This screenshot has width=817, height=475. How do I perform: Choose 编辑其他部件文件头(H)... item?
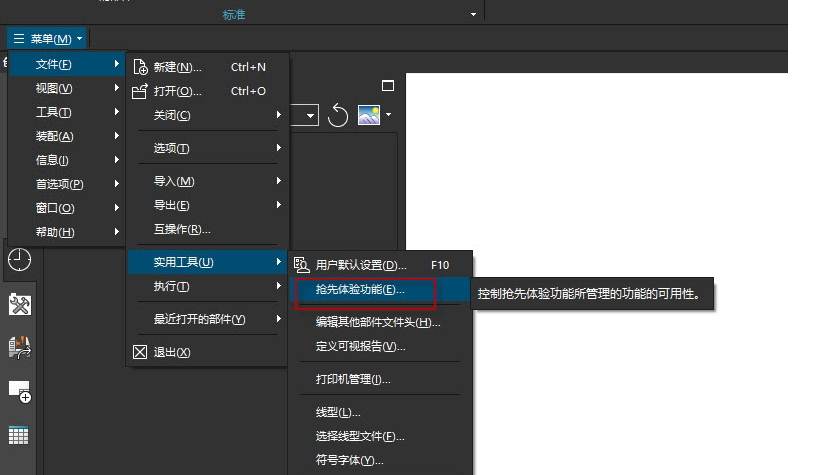(x=381, y=322)
